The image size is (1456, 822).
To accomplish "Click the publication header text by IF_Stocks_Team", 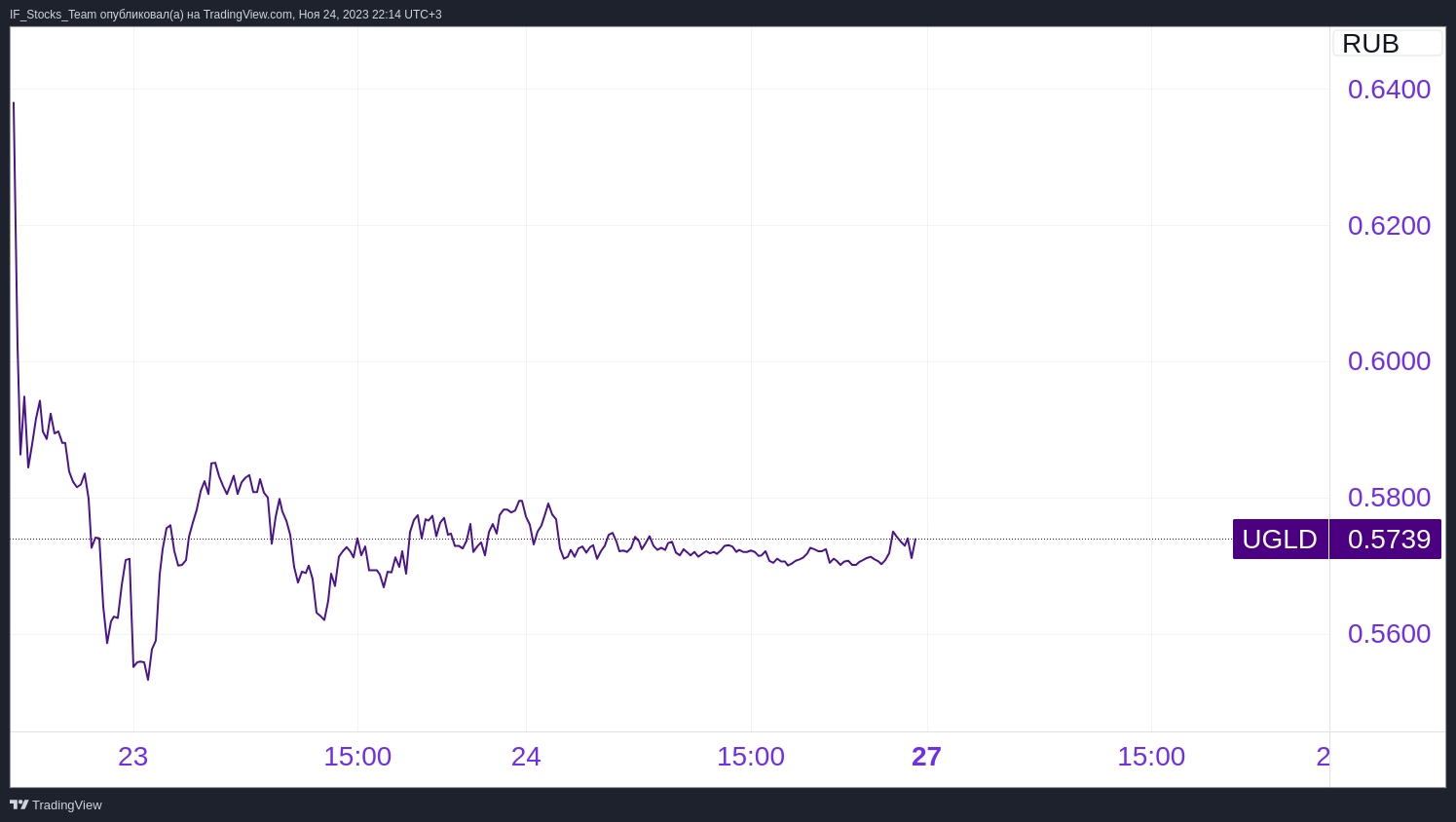I will click(x=226, y=15).
